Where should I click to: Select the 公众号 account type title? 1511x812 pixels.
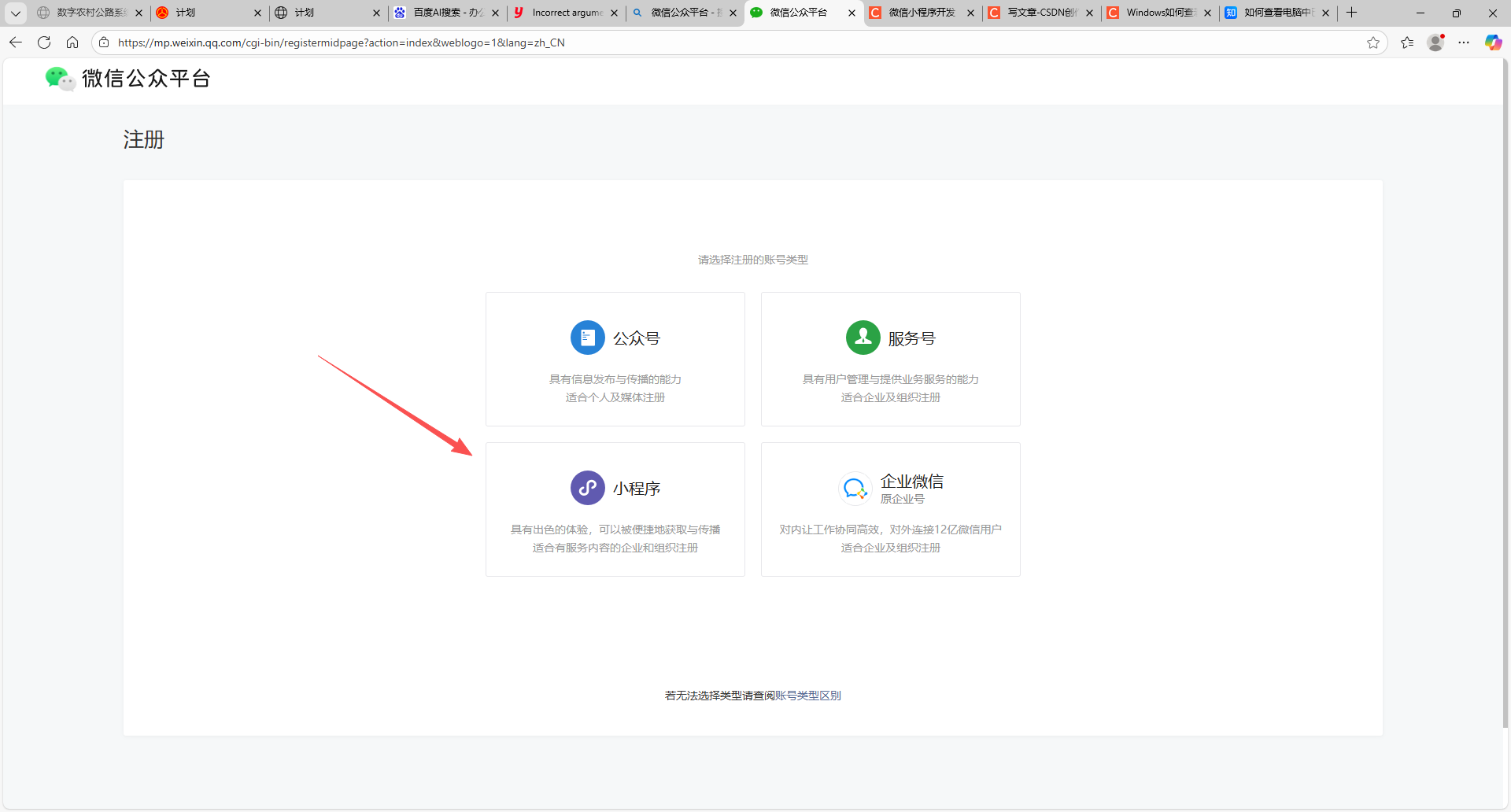[637, 338]
